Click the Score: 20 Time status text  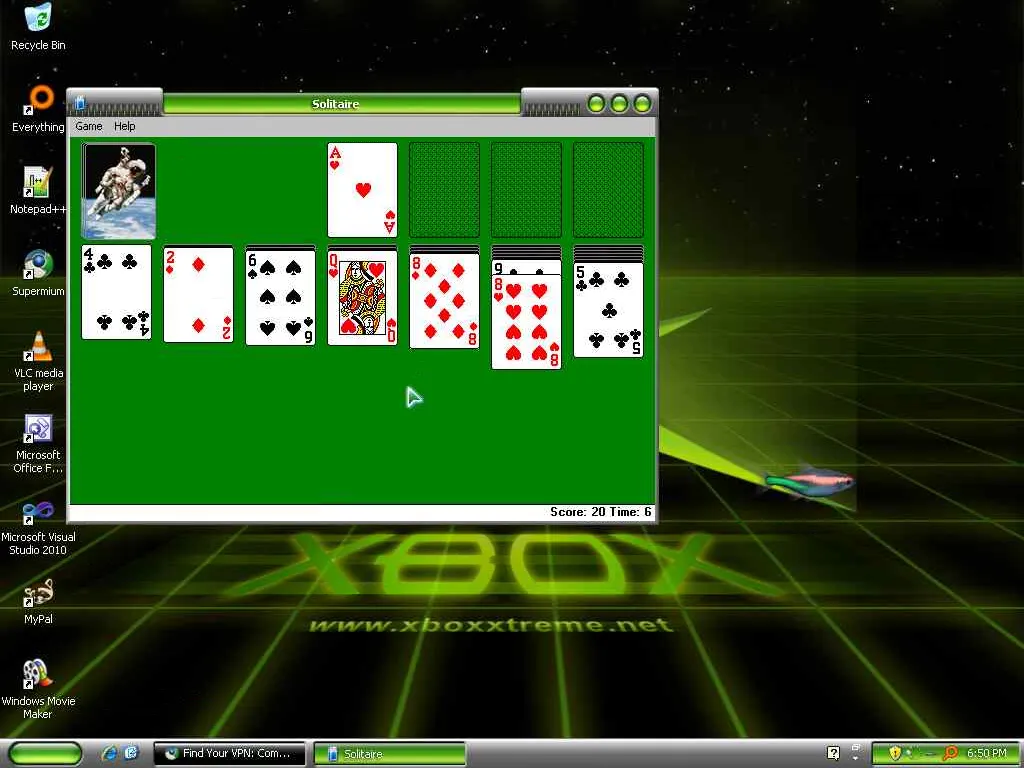click(x=601, y=512)
